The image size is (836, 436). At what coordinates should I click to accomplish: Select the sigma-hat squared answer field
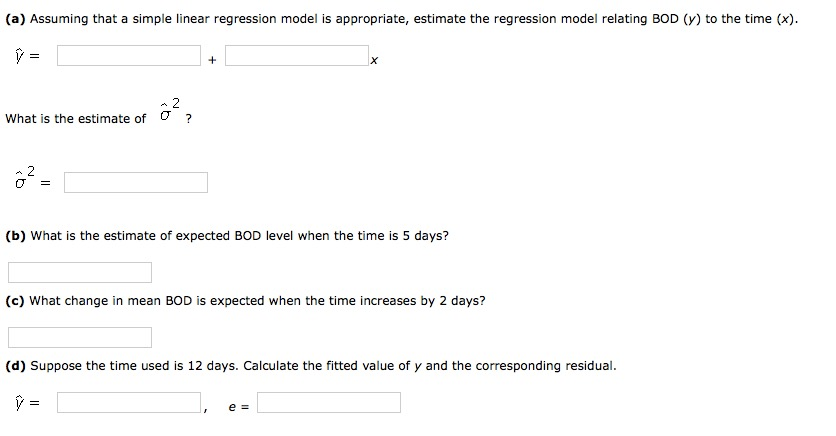(x=136, y=182)
